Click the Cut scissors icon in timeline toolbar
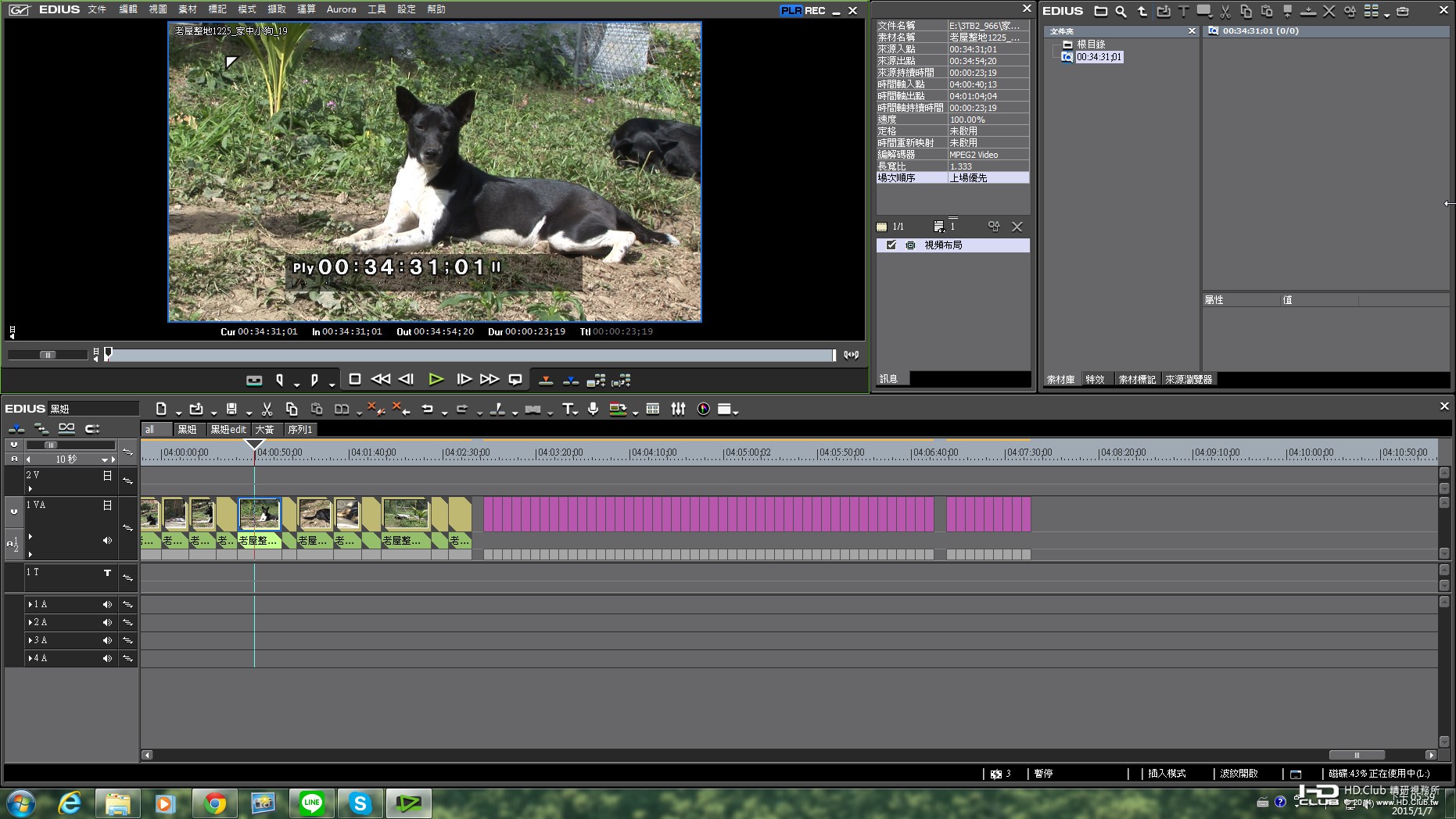Screen dimensions: 1456x819 pos(267,409)
